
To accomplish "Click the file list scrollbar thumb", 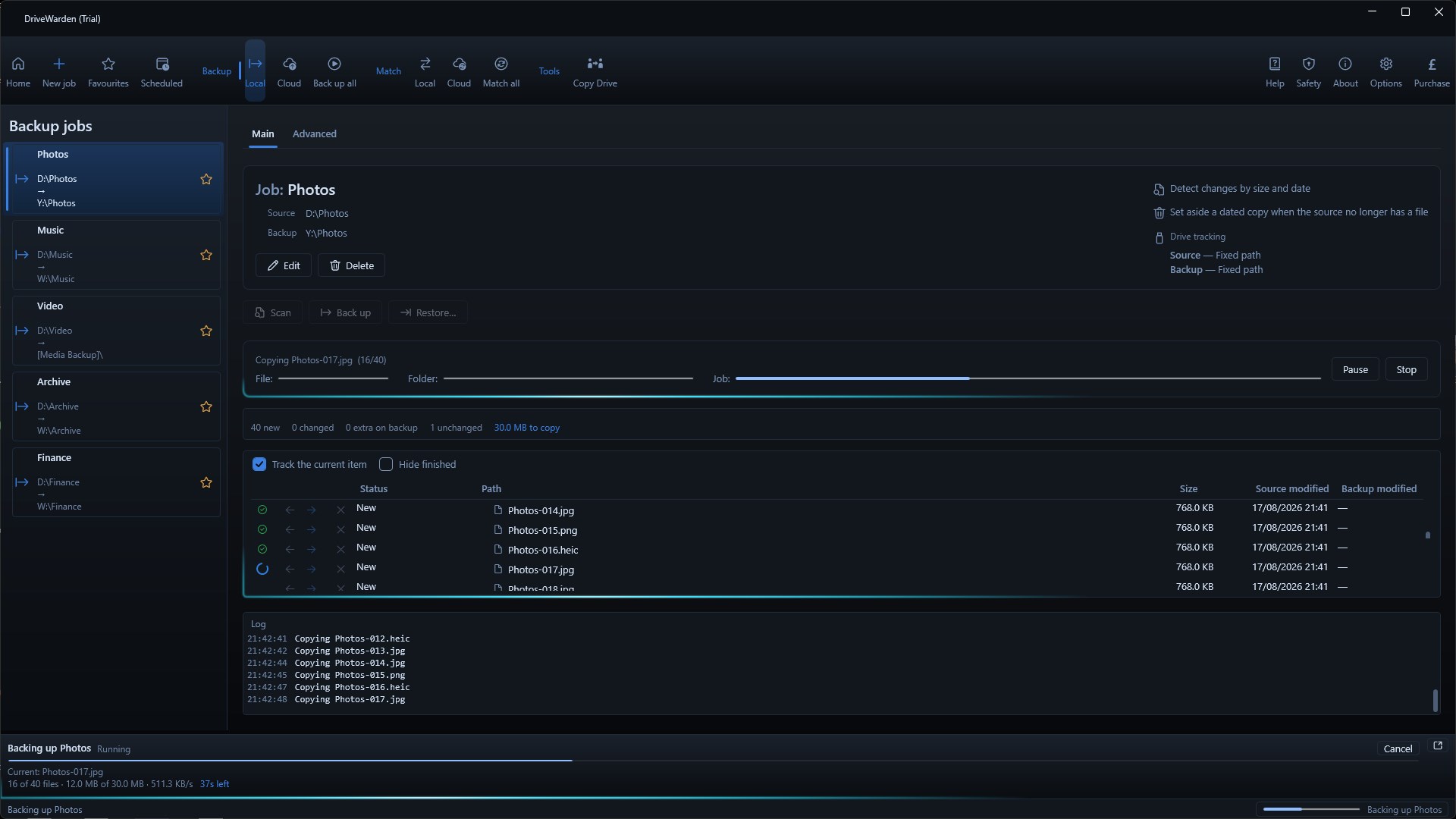I will coord(1428,535).
